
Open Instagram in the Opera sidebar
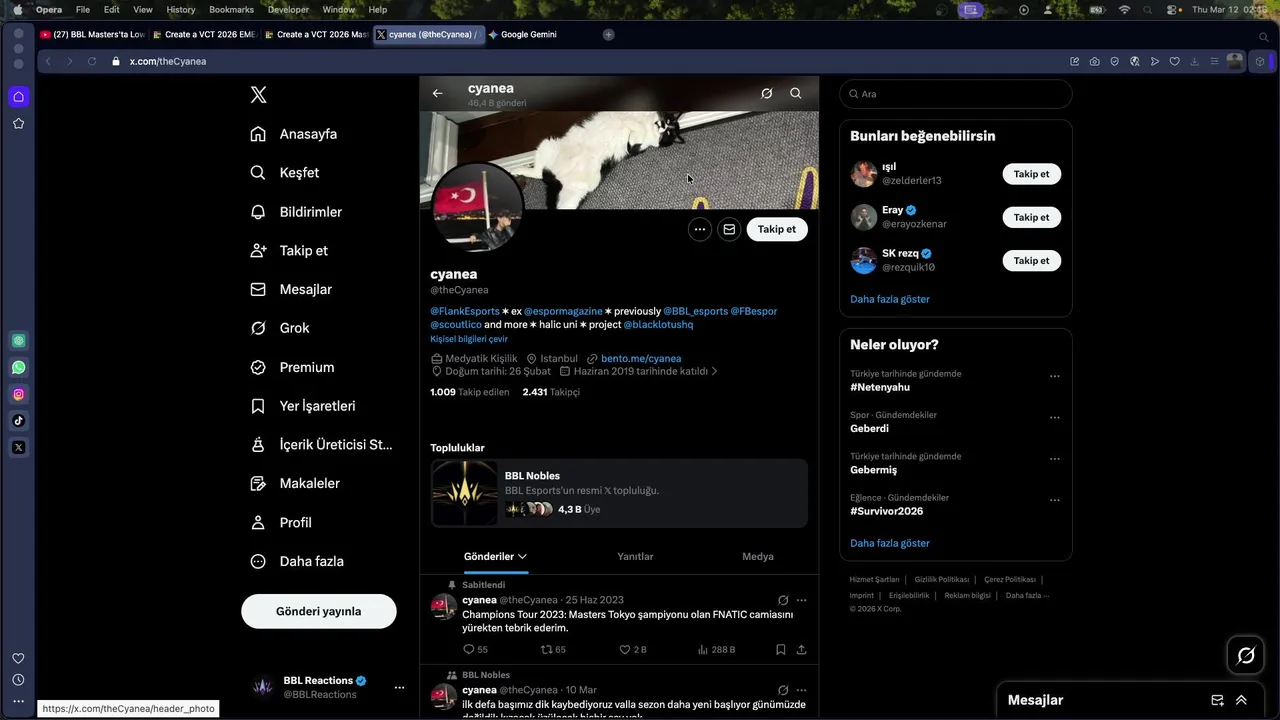(x=18, y=394)
